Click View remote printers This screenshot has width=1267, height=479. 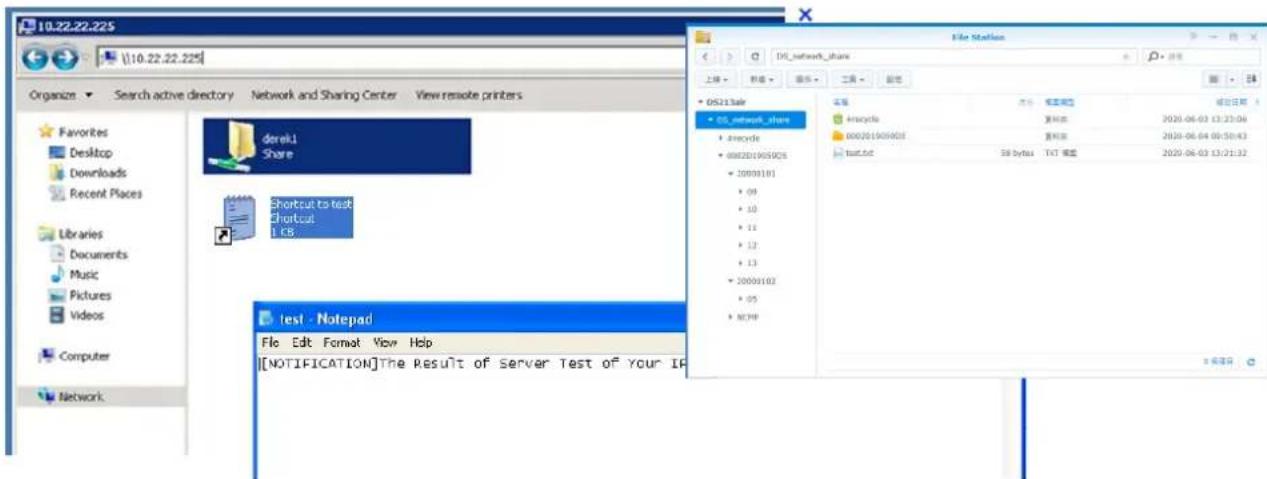(x=468, y=95)
